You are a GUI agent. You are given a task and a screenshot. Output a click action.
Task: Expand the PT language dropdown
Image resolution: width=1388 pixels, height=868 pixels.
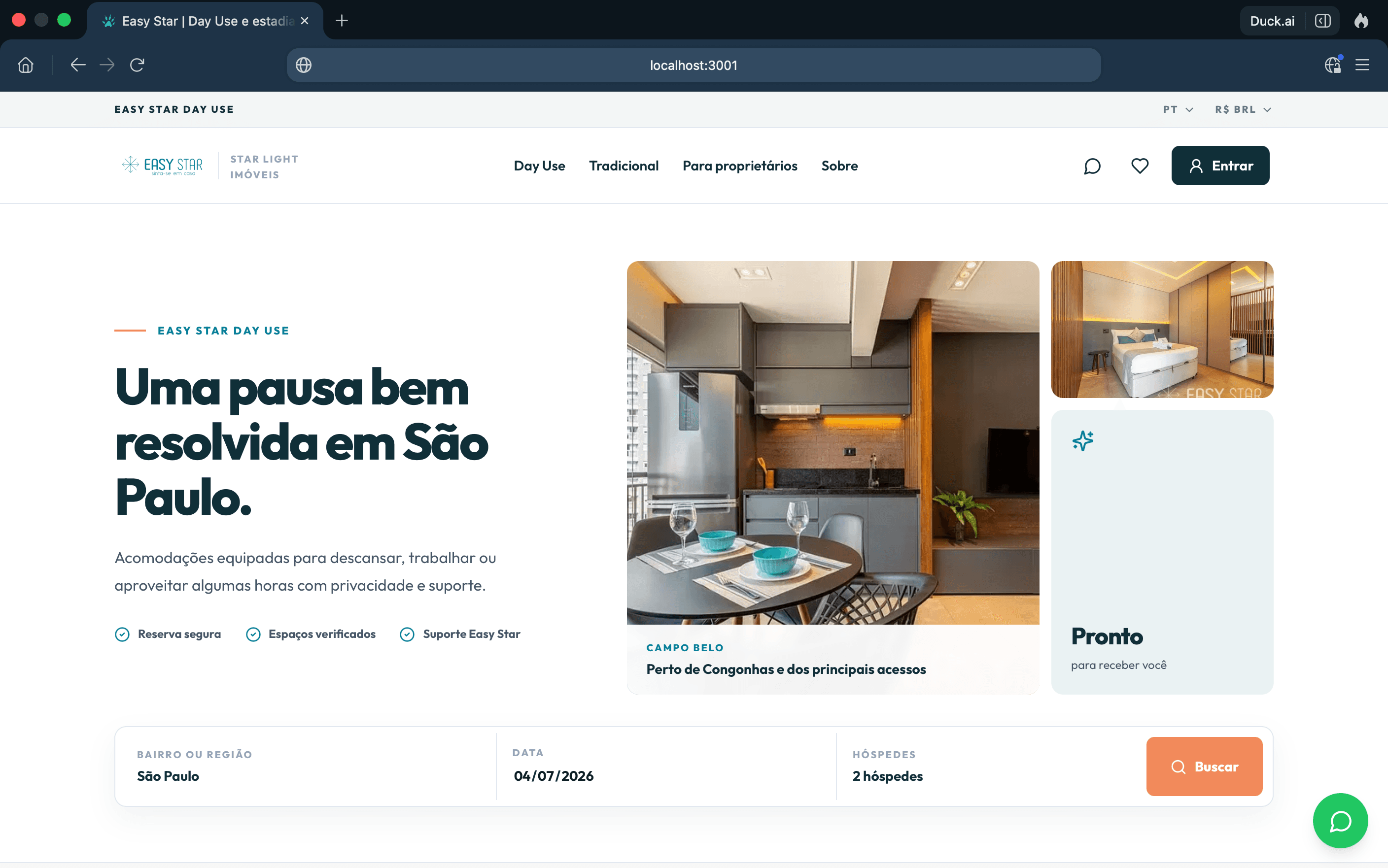(1178, 110)
